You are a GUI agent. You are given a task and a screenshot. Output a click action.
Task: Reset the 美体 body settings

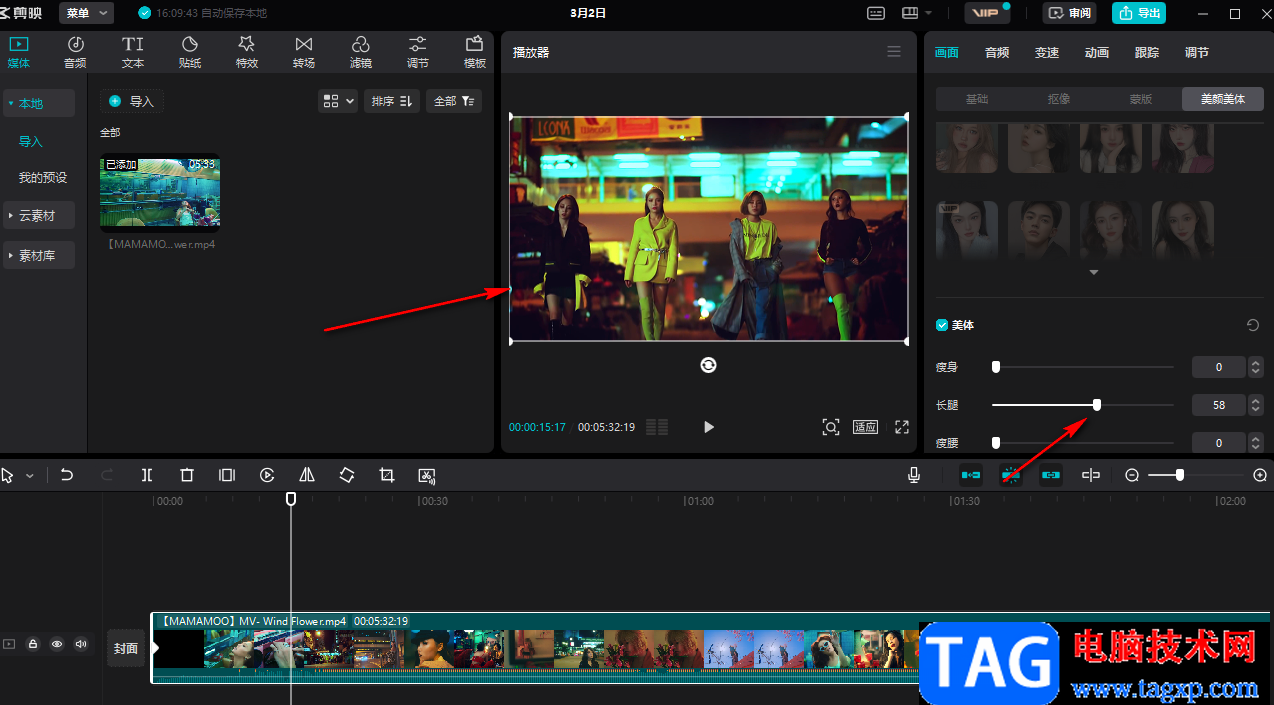tap(1253, 325)
